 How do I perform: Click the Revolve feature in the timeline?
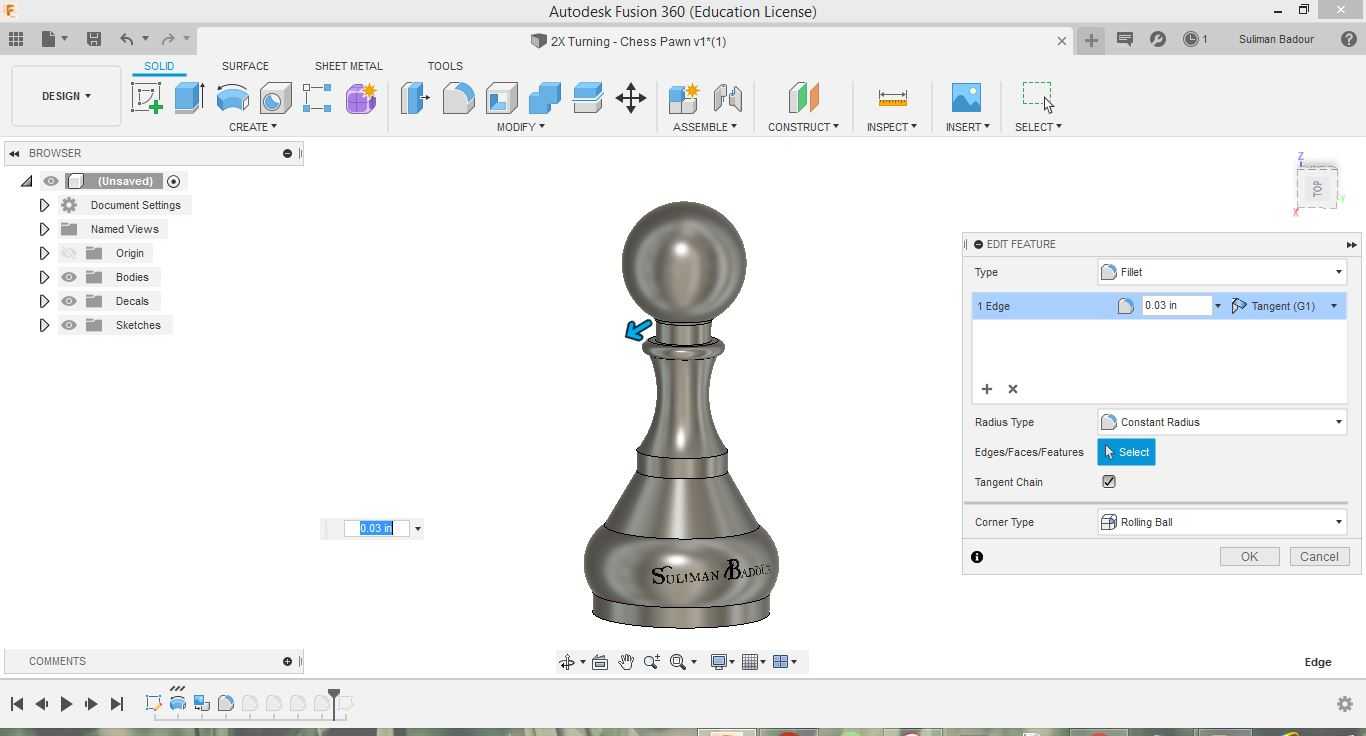coord(178,704)
